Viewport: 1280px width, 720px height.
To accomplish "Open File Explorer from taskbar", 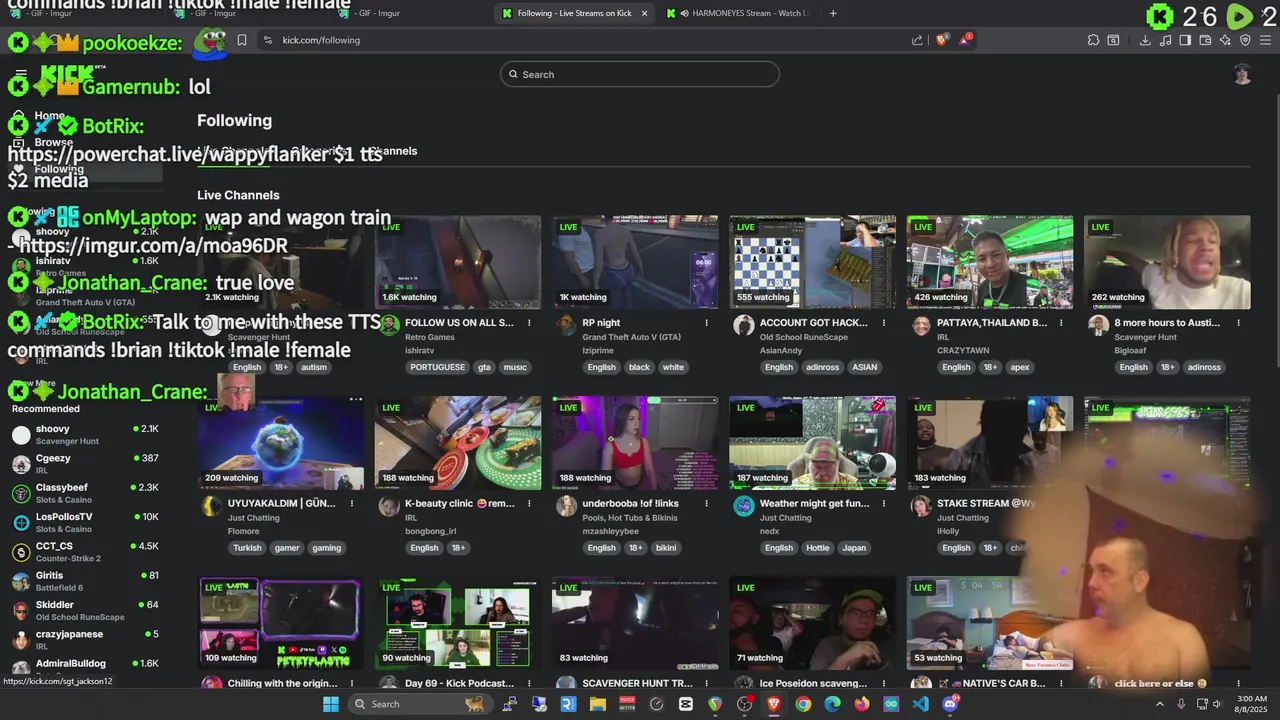I will [x=598, y=704].
